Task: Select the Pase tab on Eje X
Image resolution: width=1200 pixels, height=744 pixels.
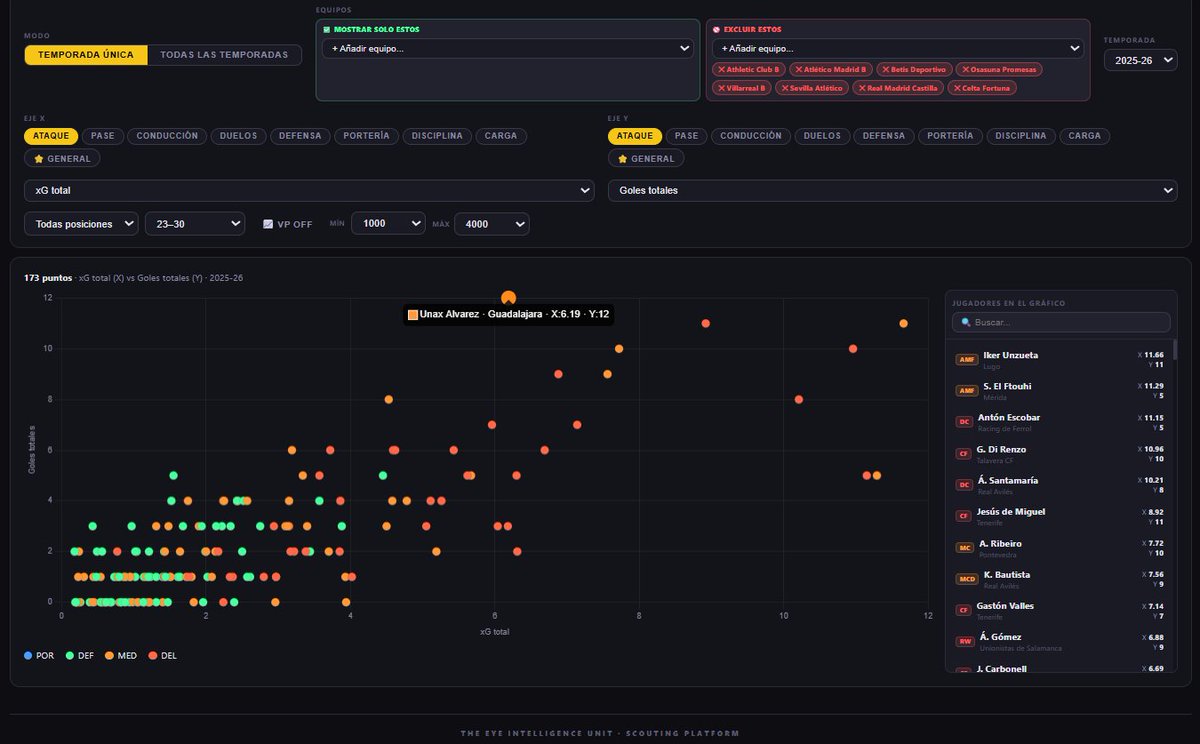Action: [x=103, y=136]
